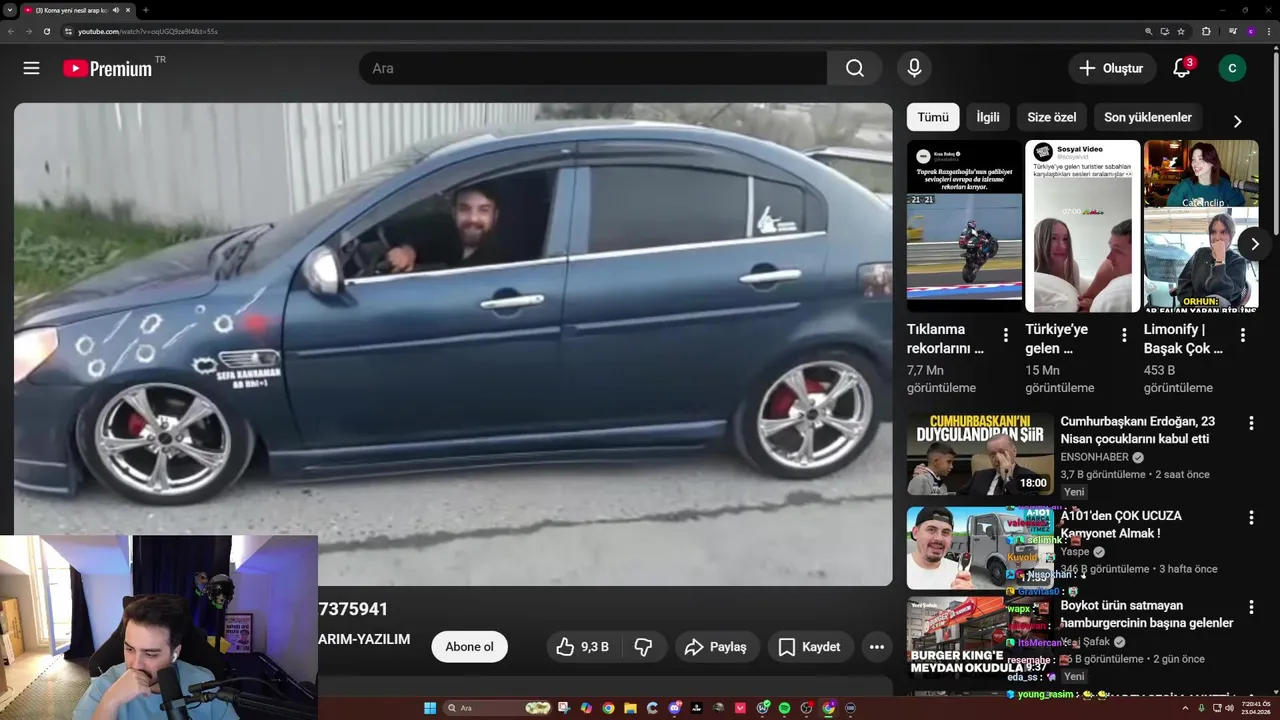Open the media control icon in Chrome toolbar
Image resolution: width=1280 pixels, height=720 pixels.
pyautogui.click(x=1233, y=31)
